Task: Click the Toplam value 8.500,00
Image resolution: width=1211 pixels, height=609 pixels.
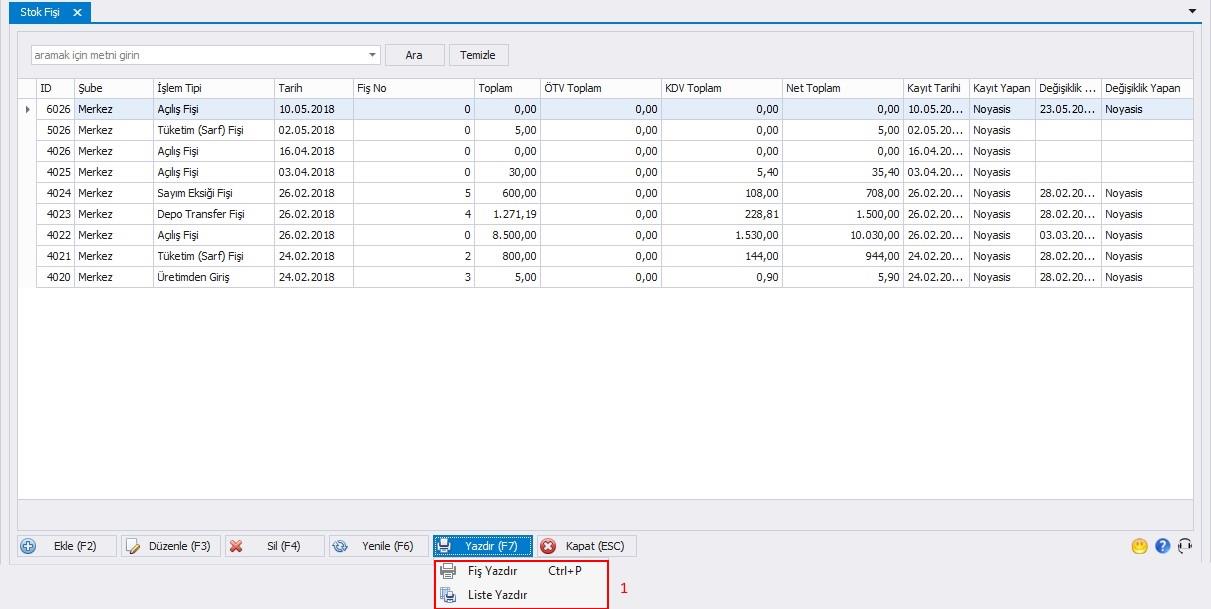Action: pyautogui.click(x=507, y=235)
